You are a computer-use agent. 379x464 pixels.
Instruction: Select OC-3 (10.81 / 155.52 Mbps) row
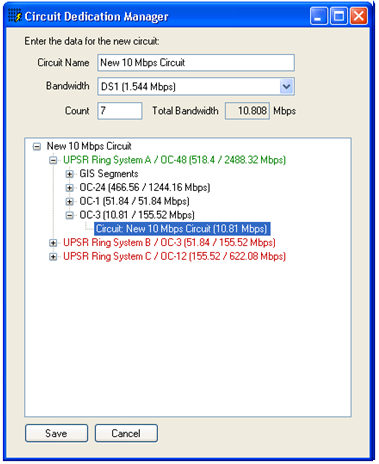pyautogui.click(x=137, y=215)
